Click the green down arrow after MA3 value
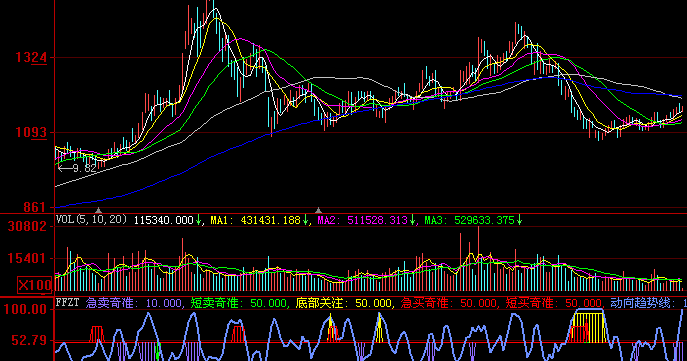The width and height of the screenshot is (687, 361). click(520, 220)
